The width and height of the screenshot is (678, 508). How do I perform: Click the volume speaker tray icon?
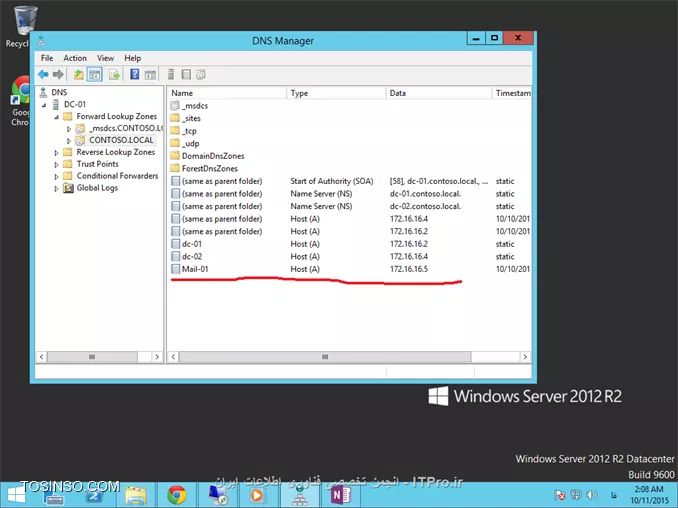tap(592, 494)
